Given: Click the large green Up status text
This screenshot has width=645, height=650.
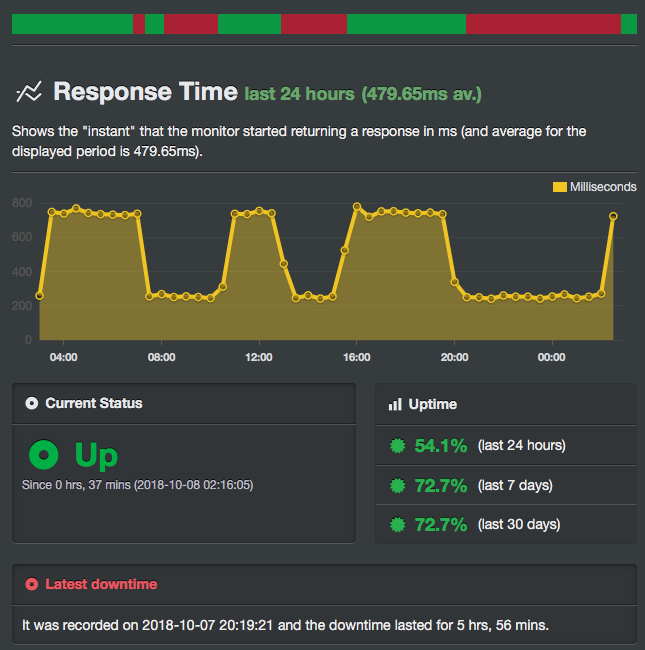Looking at the screenshot, I should pyautogui.click(x=96, y=456).
